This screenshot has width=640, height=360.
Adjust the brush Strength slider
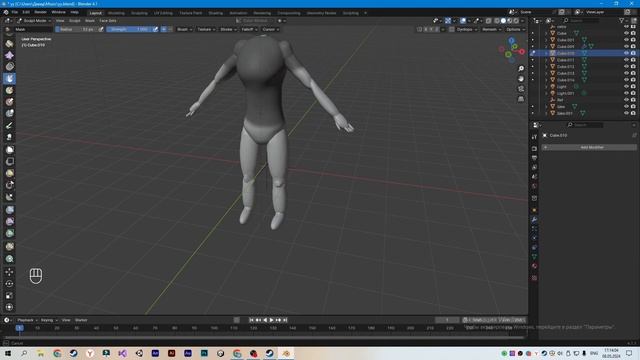(x=129, y=29)
